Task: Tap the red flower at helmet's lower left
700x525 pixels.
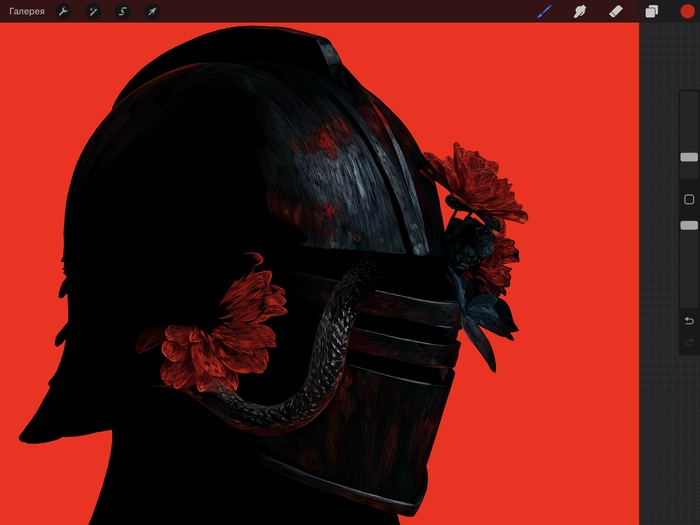Action: click(215, 335)
